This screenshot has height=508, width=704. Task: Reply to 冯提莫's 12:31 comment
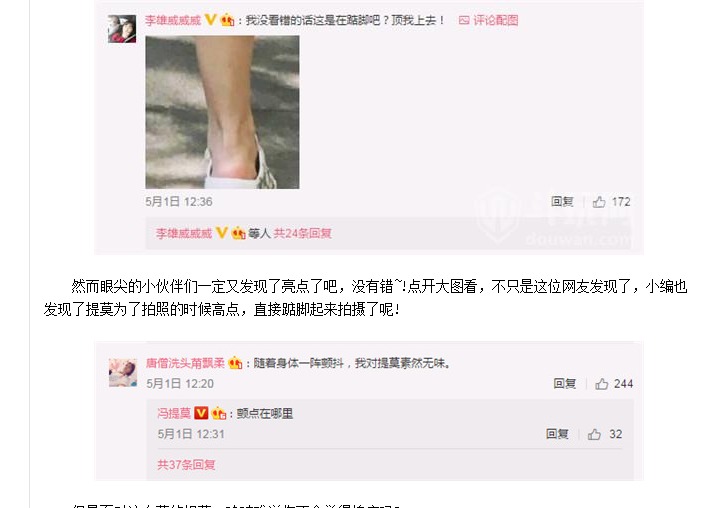click(557, 434)
